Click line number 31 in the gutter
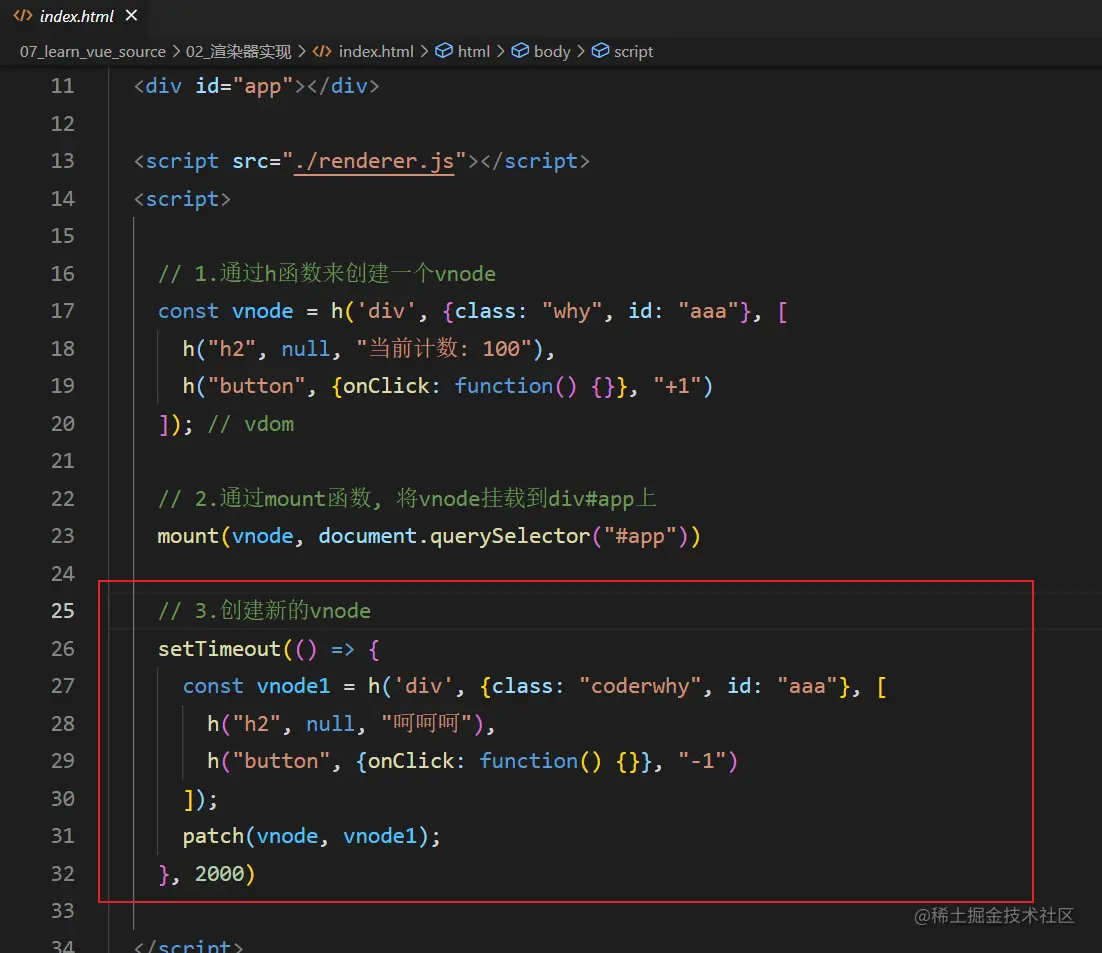Viewport: 1102px width, 953px height. pyautogui.click(x=63, y=836)
